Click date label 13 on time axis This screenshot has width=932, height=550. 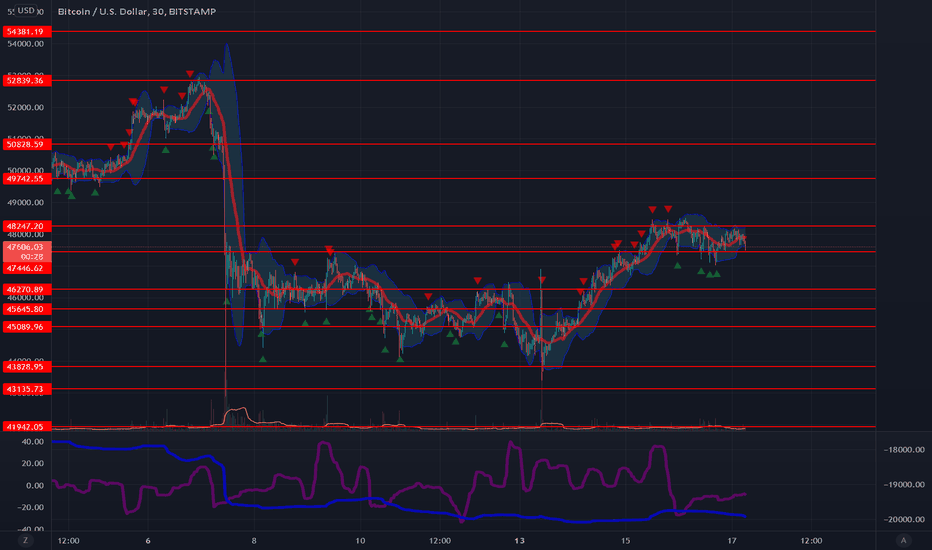point(519,540)
